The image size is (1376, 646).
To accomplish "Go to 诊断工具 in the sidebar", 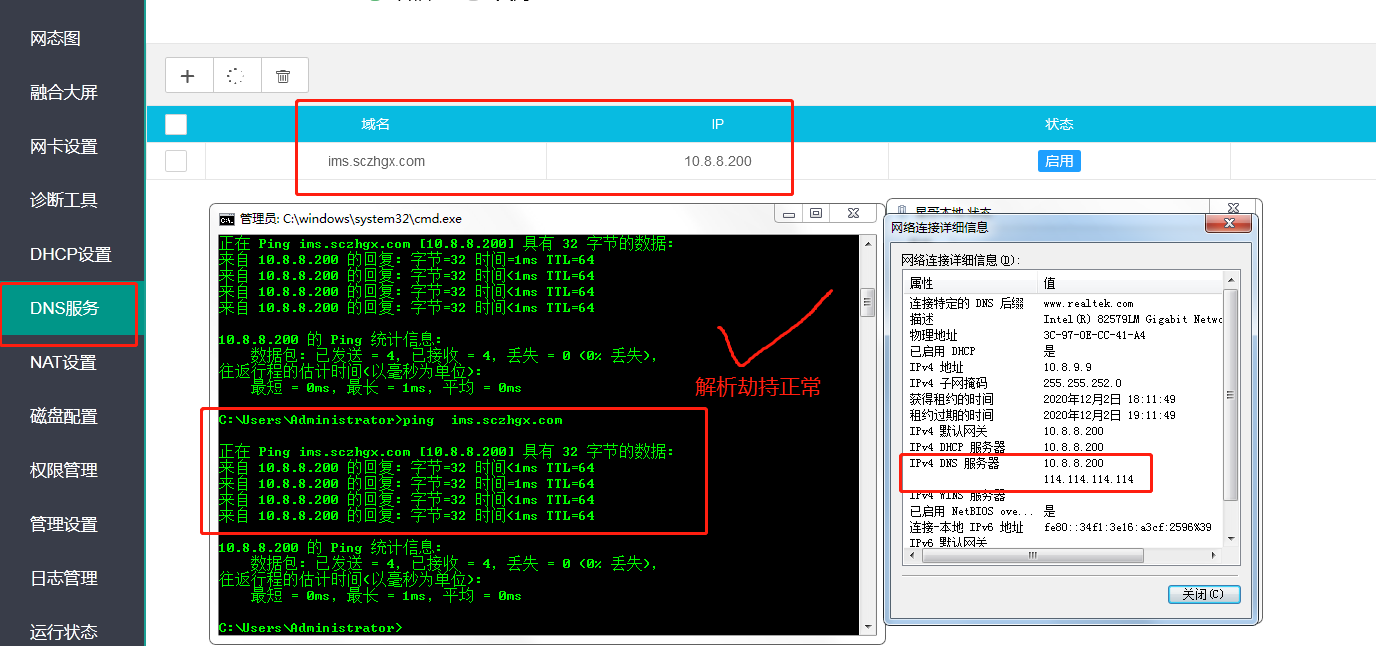I will (x=64, y=200).
